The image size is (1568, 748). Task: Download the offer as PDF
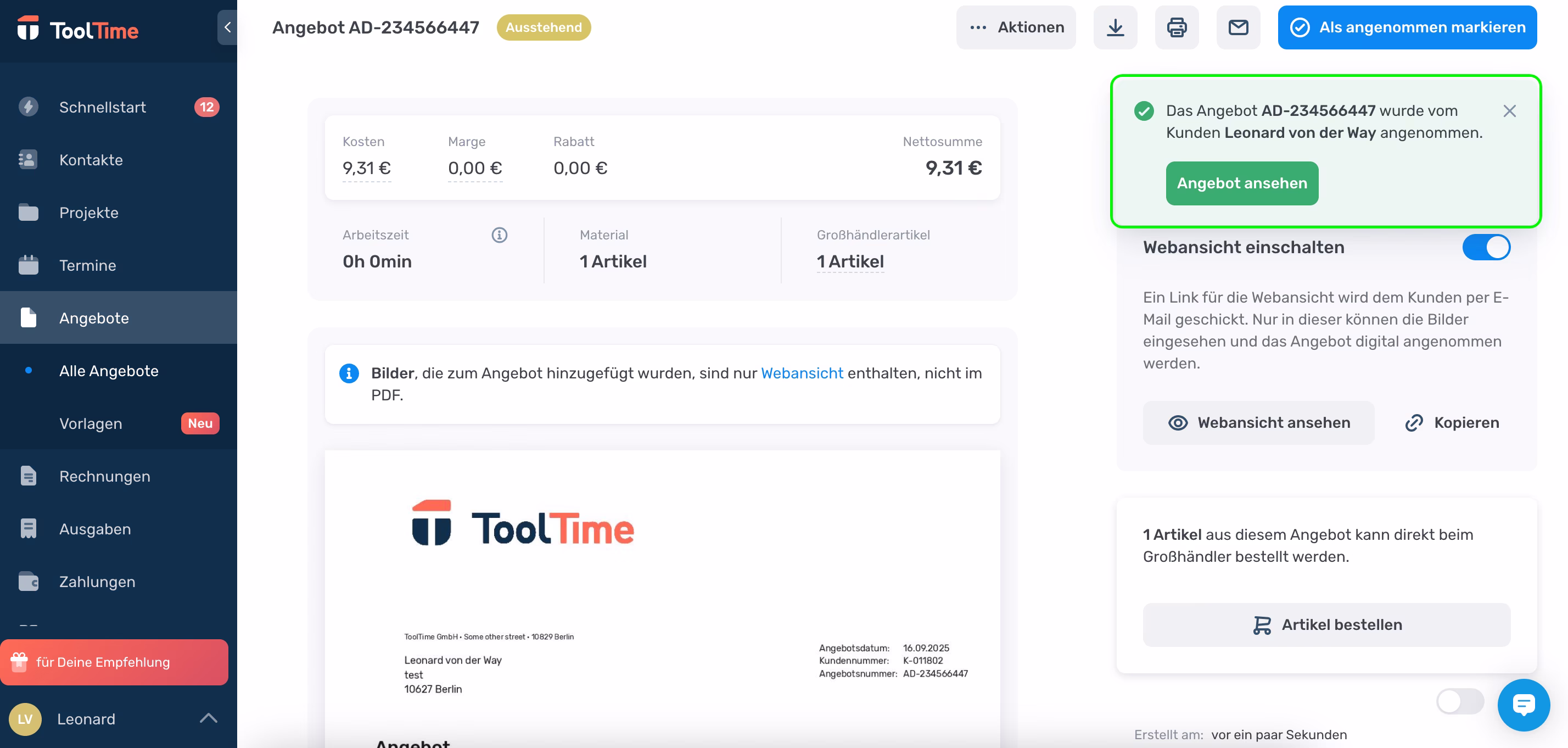click(1115, 27)
